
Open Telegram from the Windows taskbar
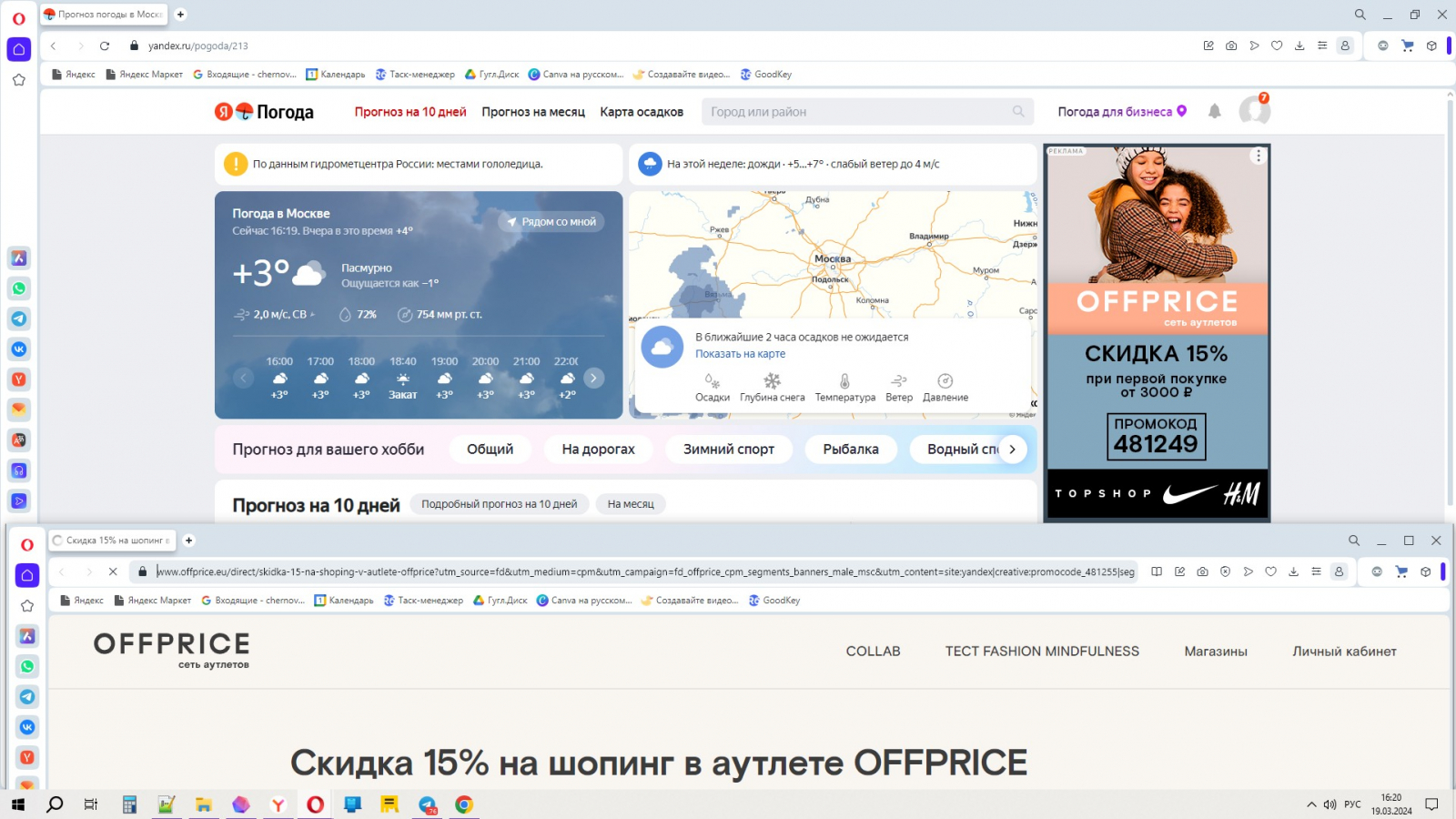pos(428,804)
